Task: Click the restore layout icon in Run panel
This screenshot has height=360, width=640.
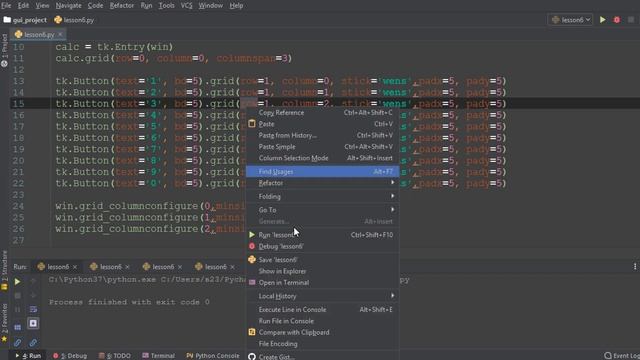Action: pyautogui.click(x=17, y=327)
